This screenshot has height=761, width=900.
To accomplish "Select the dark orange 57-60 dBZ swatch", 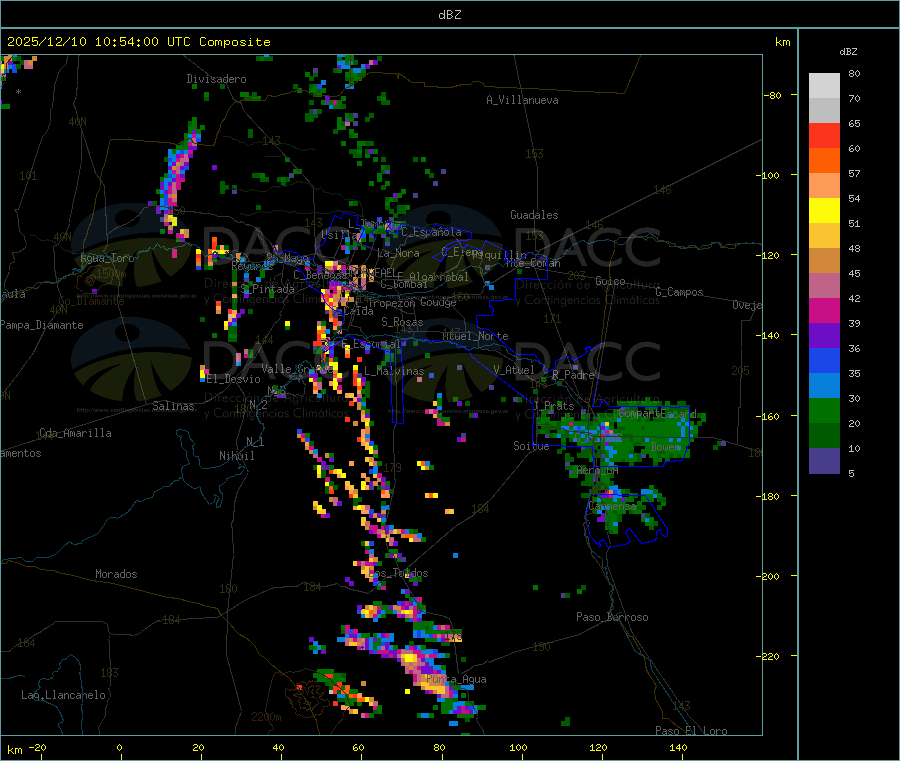I will 824,161.
